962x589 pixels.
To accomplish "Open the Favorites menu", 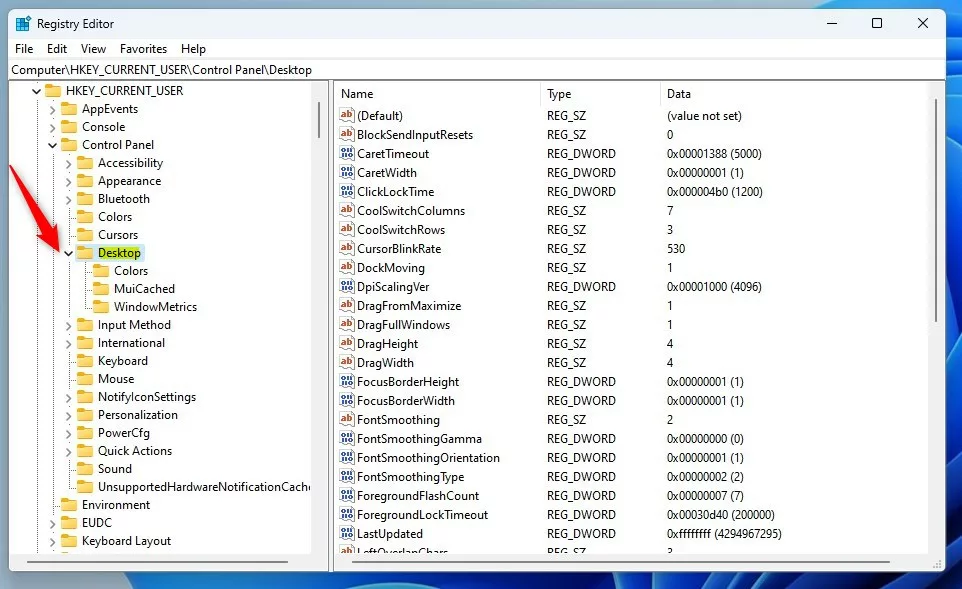I will pyautogui.click(x=144, y=48).
